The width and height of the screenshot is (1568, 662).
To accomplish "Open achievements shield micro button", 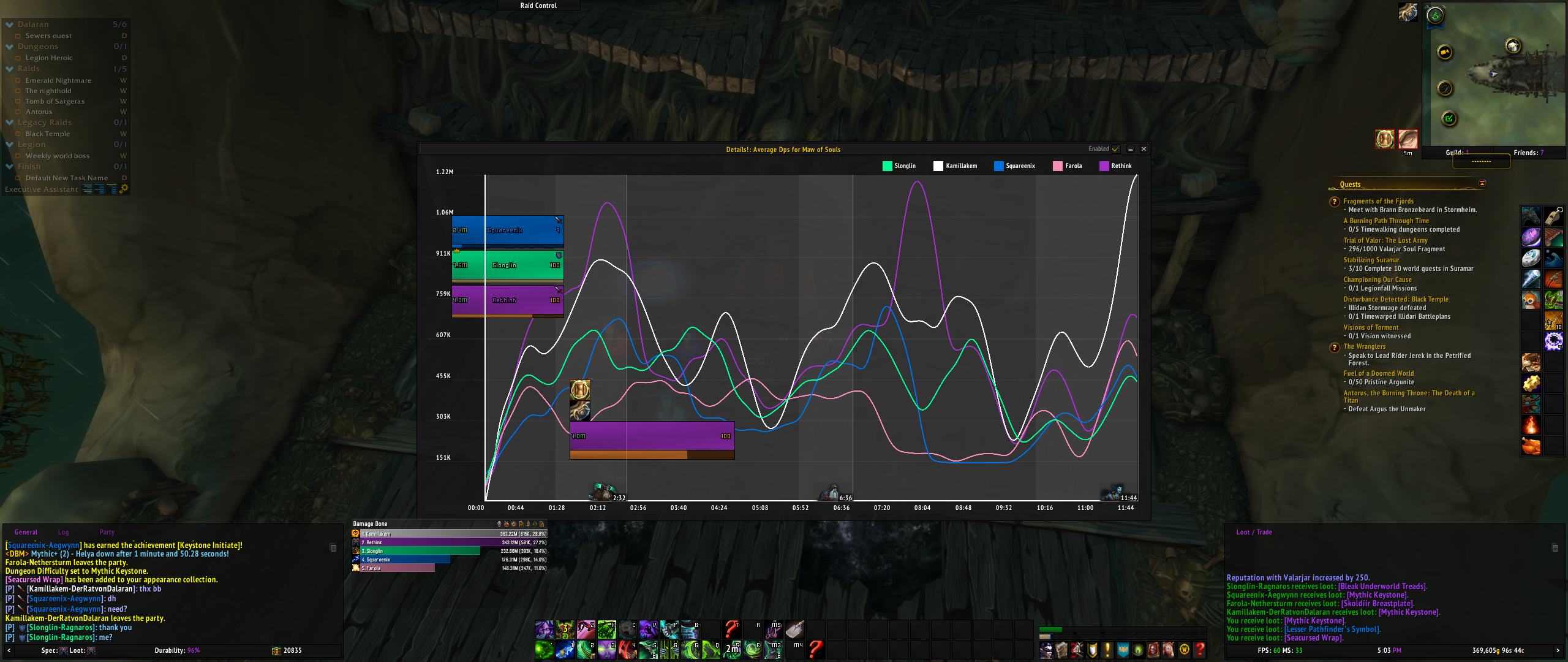I will coord(1092,649).
